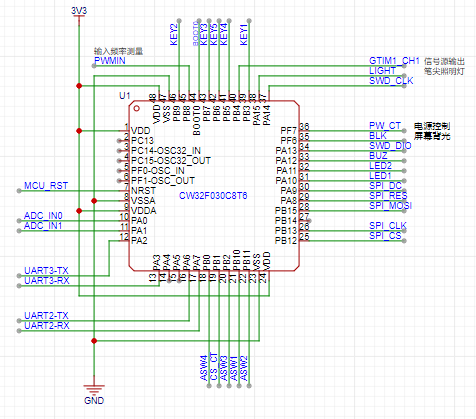Viewport: 476px width, 419px height.
Task: Select the 笔尖照明灯 annotation text
Action: 444,71
